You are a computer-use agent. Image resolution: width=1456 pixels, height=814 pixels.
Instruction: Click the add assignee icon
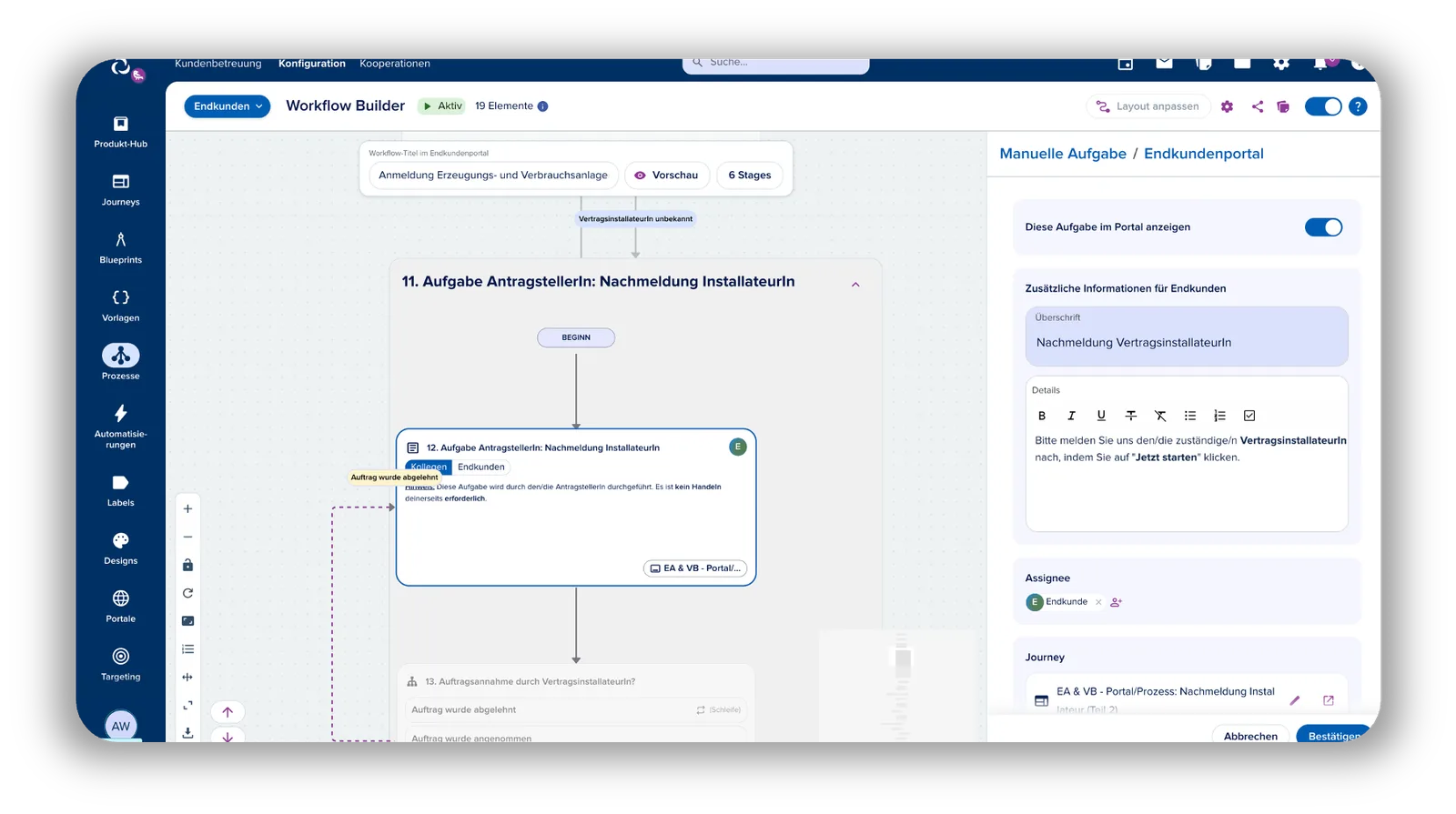pos(1117,602)
